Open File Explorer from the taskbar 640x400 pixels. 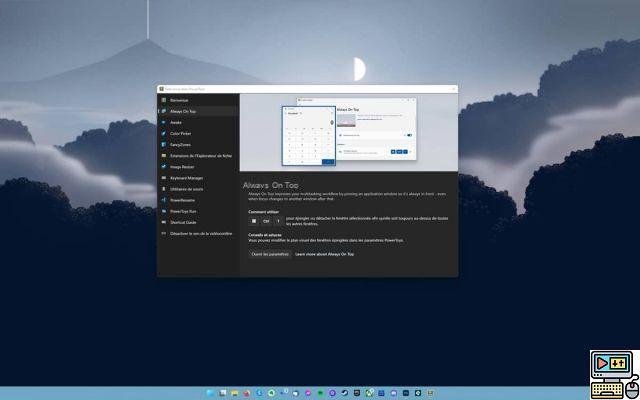pos(235,393)
